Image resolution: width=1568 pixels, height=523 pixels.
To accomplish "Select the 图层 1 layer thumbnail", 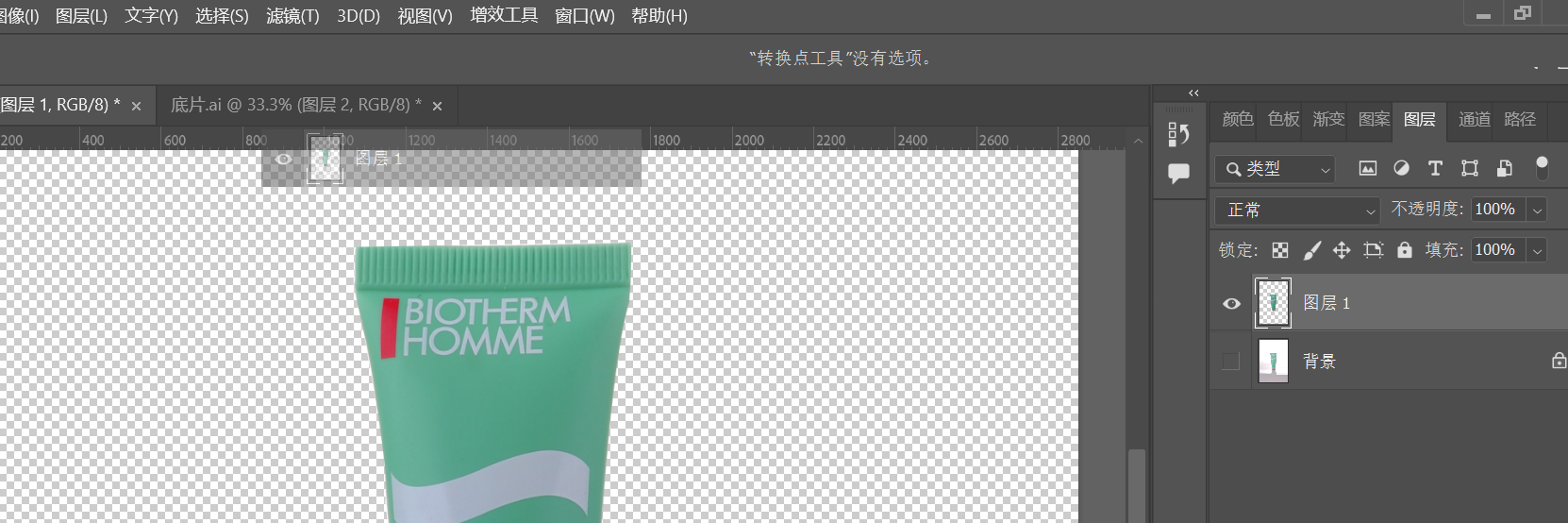I will click(1273, 303).
